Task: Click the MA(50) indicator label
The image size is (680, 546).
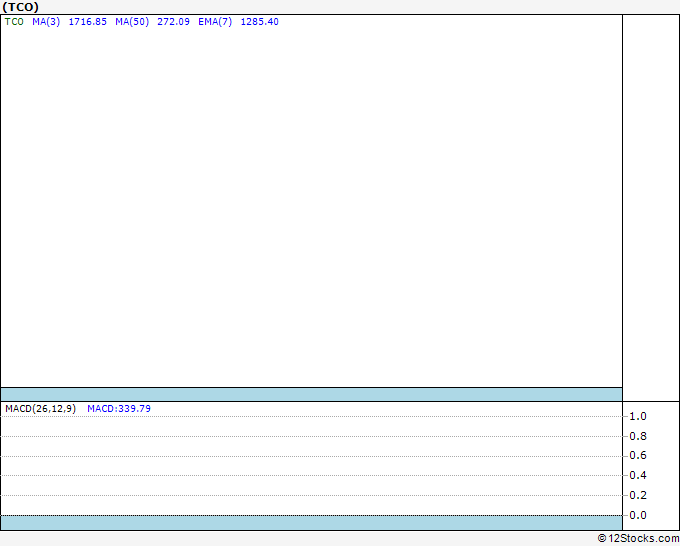Action: (132, 22)
